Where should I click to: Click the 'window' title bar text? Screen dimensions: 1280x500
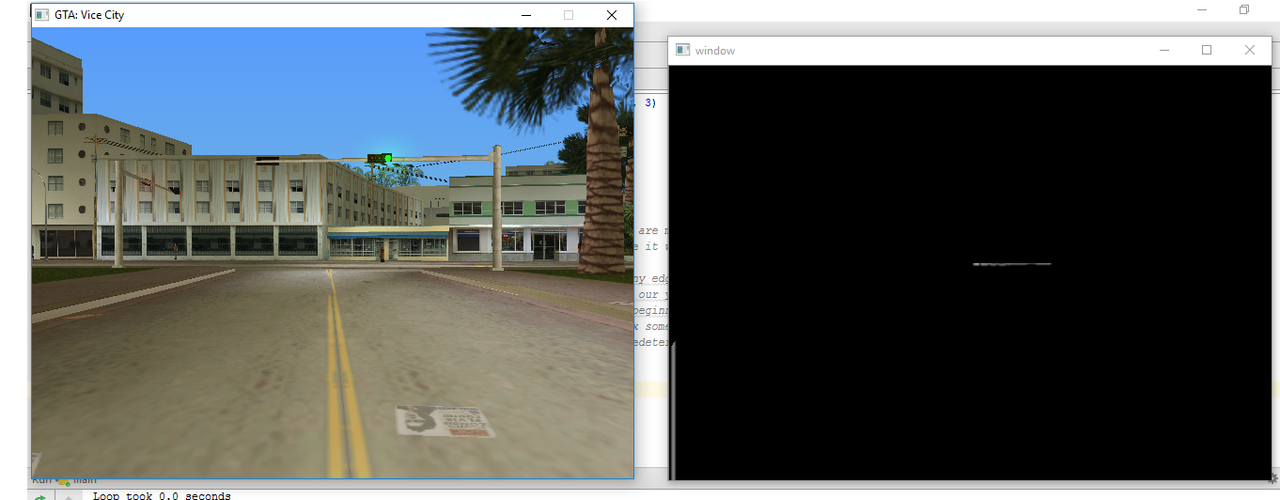tap(715, 50)
